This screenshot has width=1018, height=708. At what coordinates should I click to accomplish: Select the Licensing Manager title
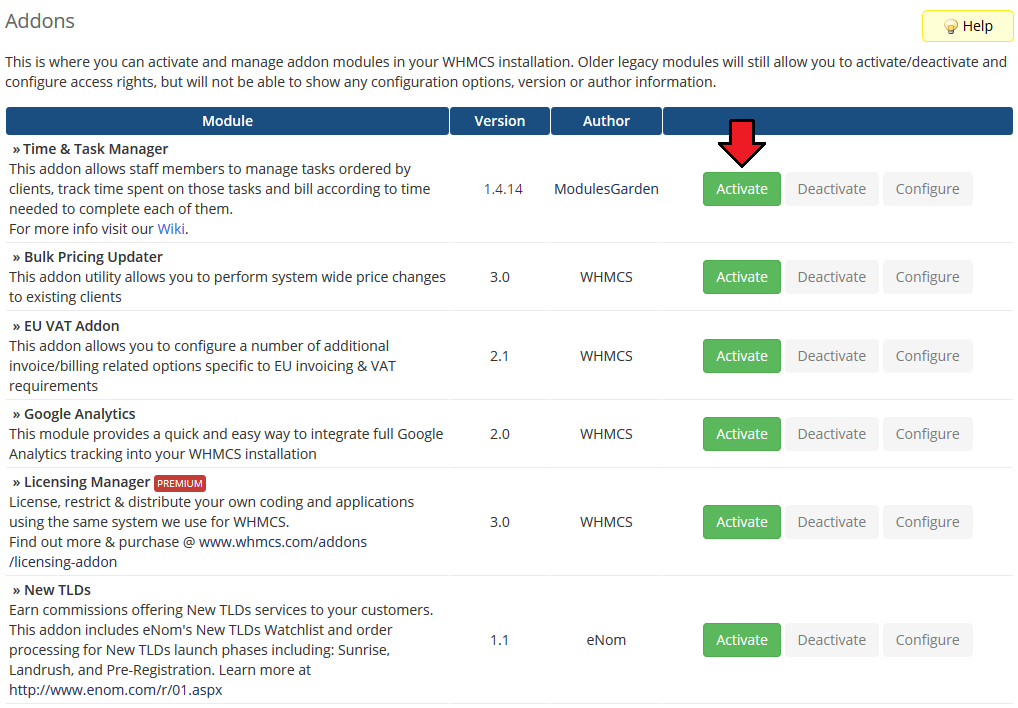(x=87, y=482)
